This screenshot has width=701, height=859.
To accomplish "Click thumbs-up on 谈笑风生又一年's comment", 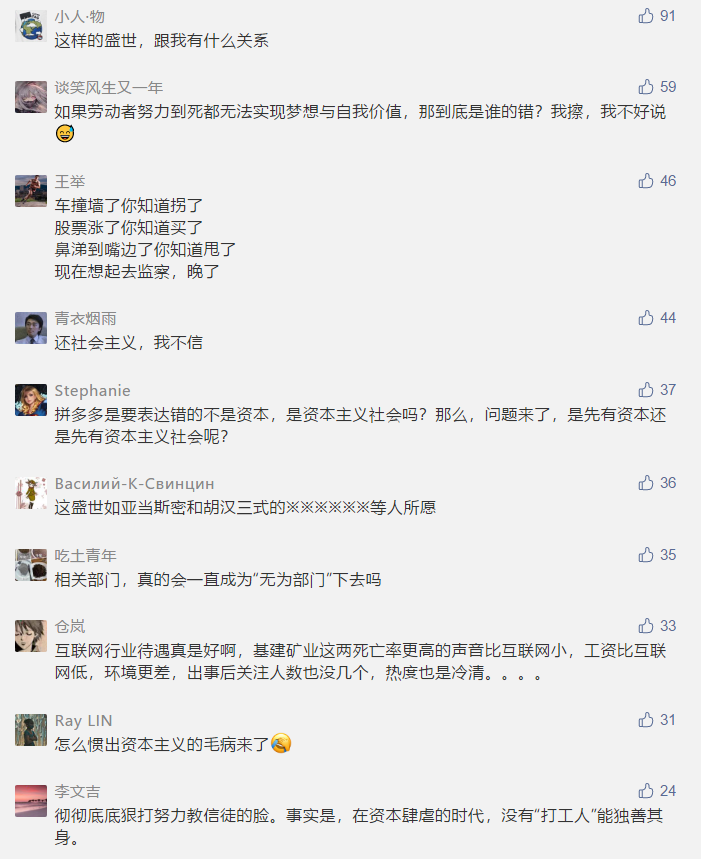I will point(646,87).
